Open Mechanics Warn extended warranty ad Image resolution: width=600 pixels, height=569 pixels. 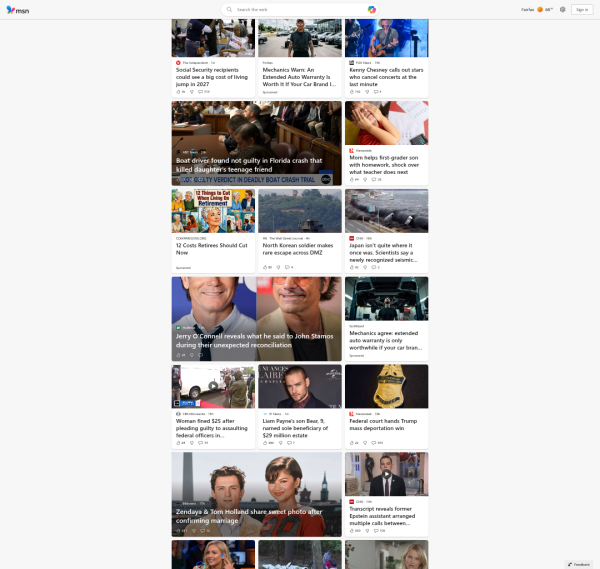[x=299, y=77]
